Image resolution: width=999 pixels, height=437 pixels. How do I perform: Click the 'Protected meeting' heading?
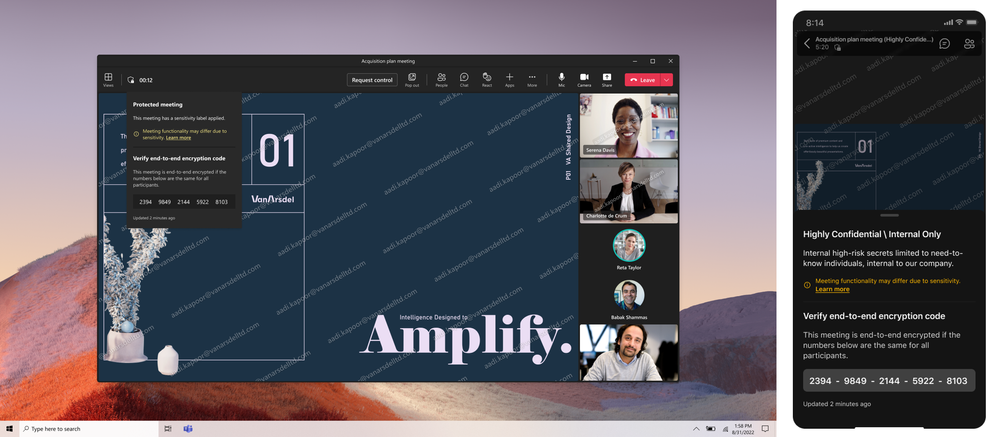157,104
